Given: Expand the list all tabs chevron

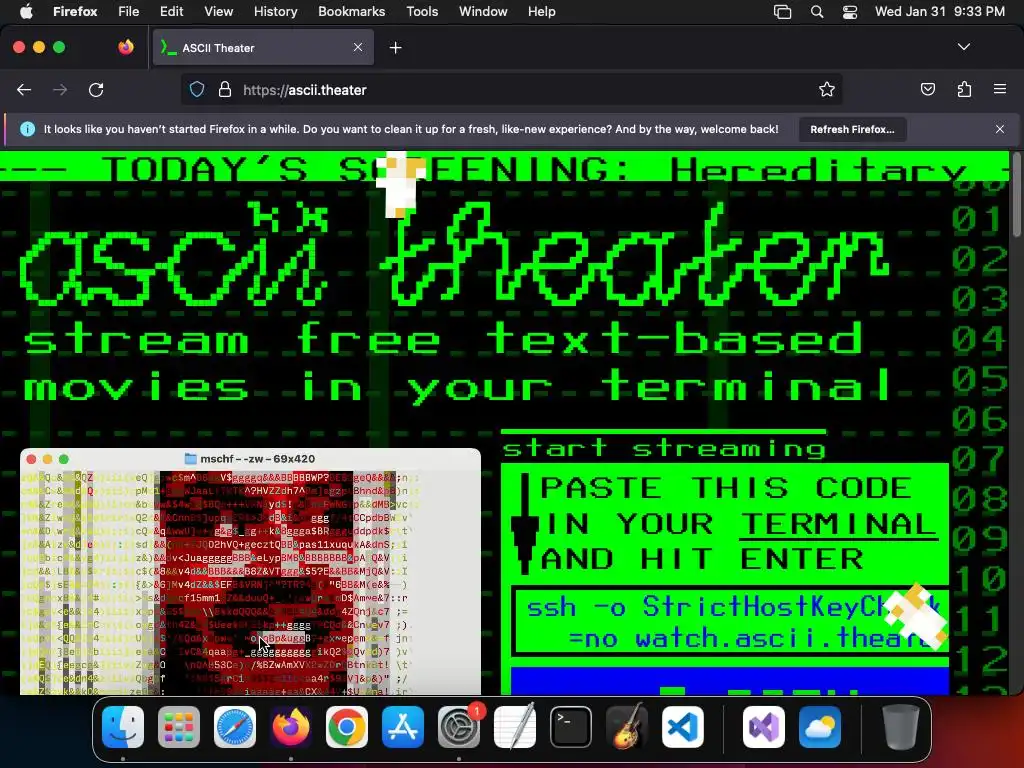Looking at the screenshot, I should tap(964, 47).
